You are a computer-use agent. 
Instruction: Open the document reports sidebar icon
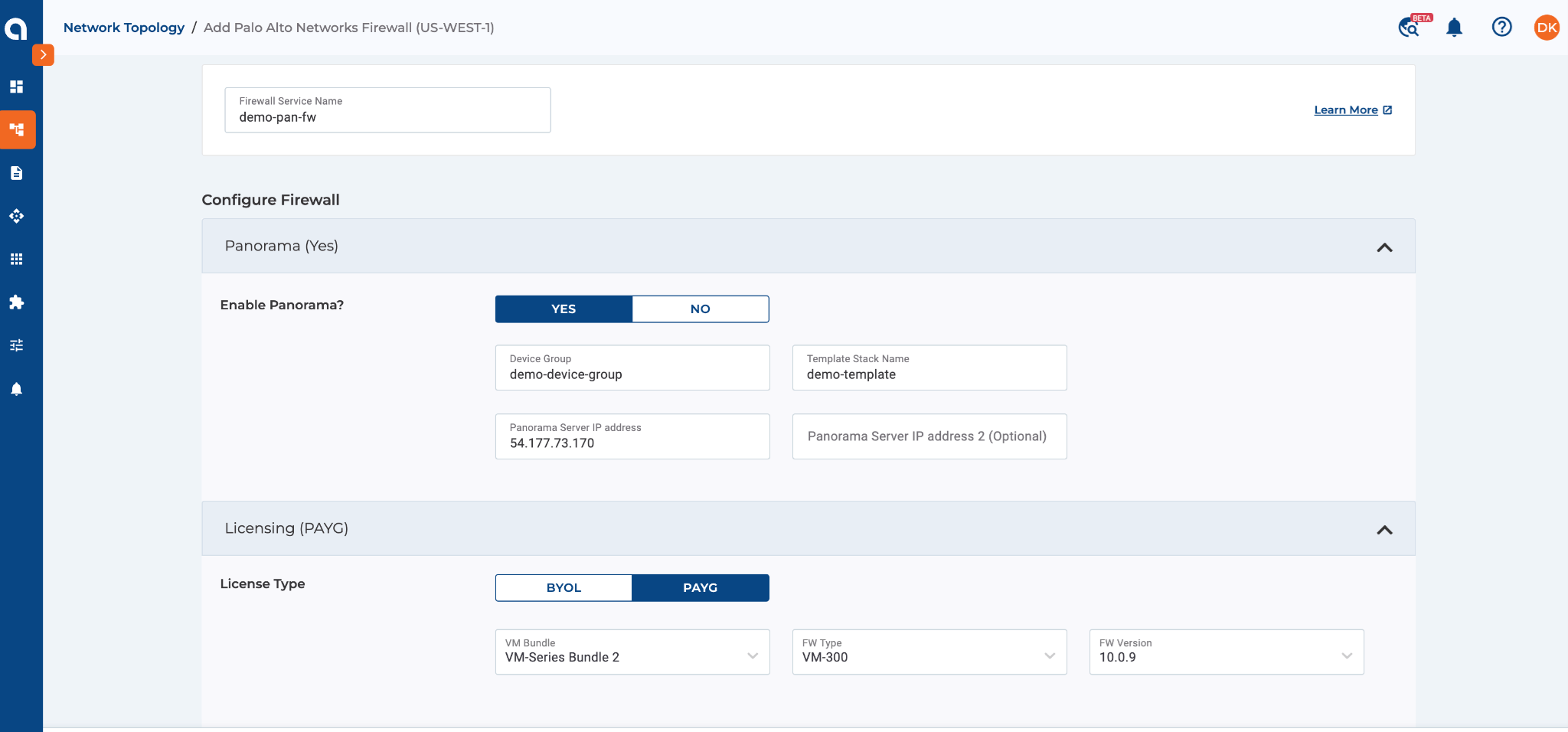pos(16,173)
